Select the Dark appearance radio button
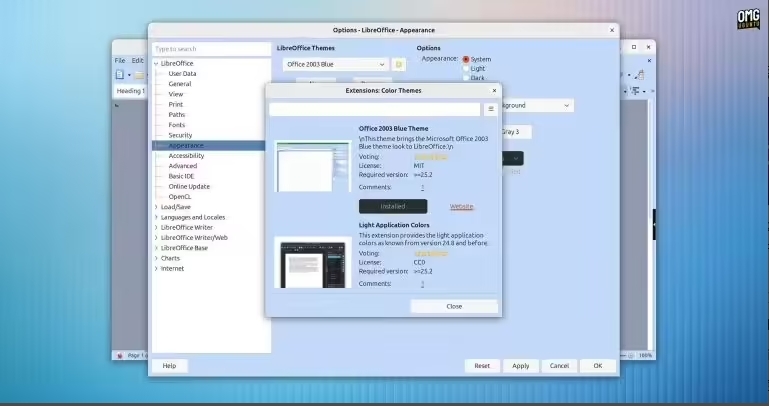 (x=466, y=78)
